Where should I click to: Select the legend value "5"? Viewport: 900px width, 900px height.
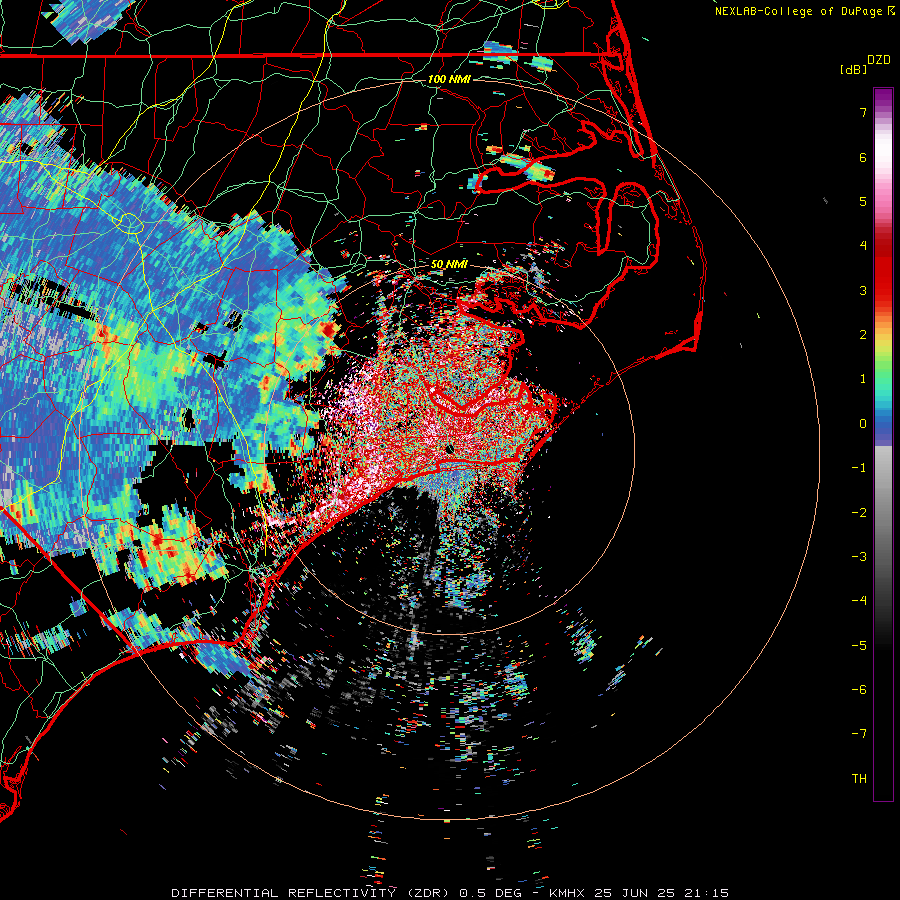pos(863,201)
